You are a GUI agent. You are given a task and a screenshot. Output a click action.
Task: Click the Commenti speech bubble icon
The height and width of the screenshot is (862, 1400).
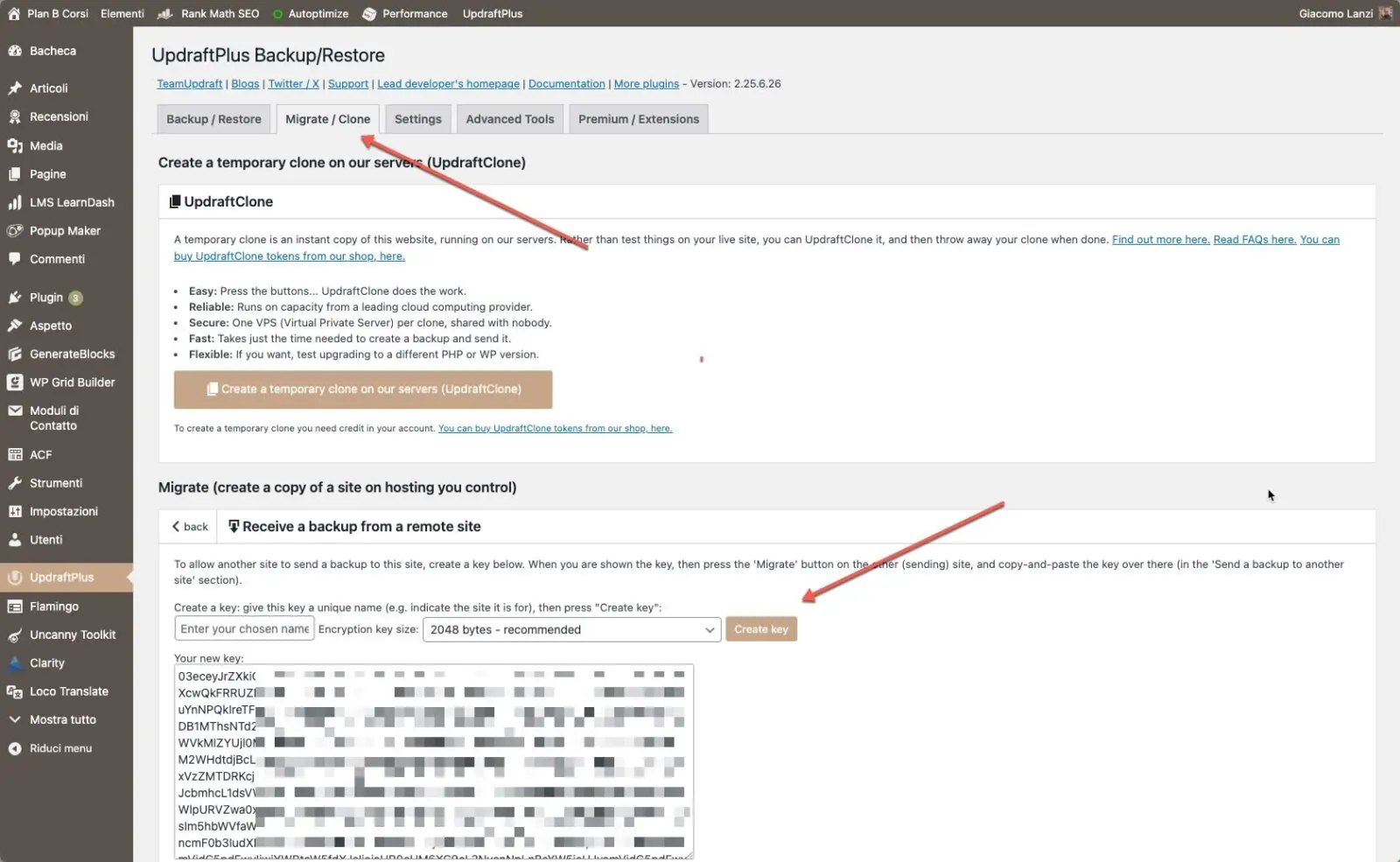(15, 259)
